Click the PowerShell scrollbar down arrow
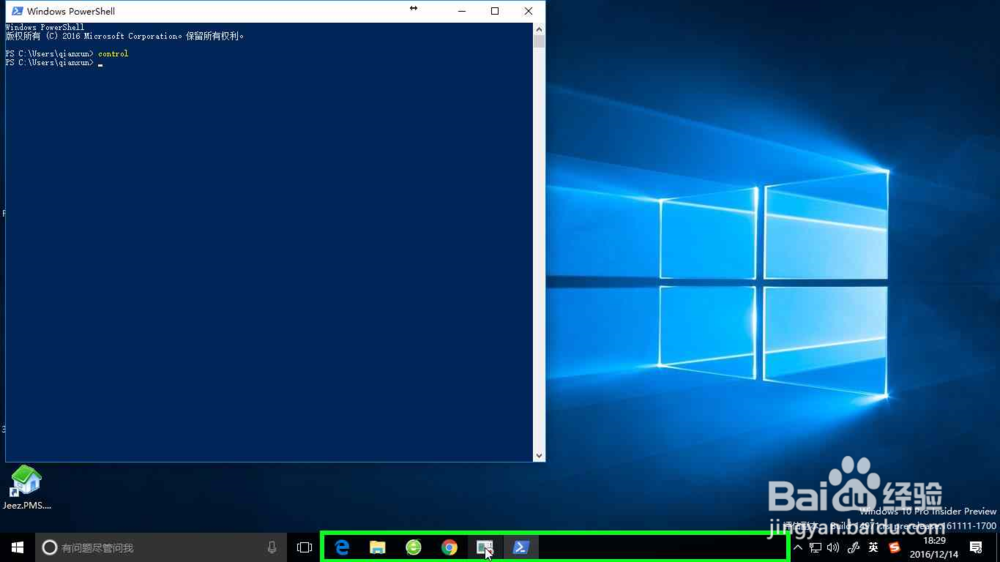1000x562 pixels. [539, 455]
